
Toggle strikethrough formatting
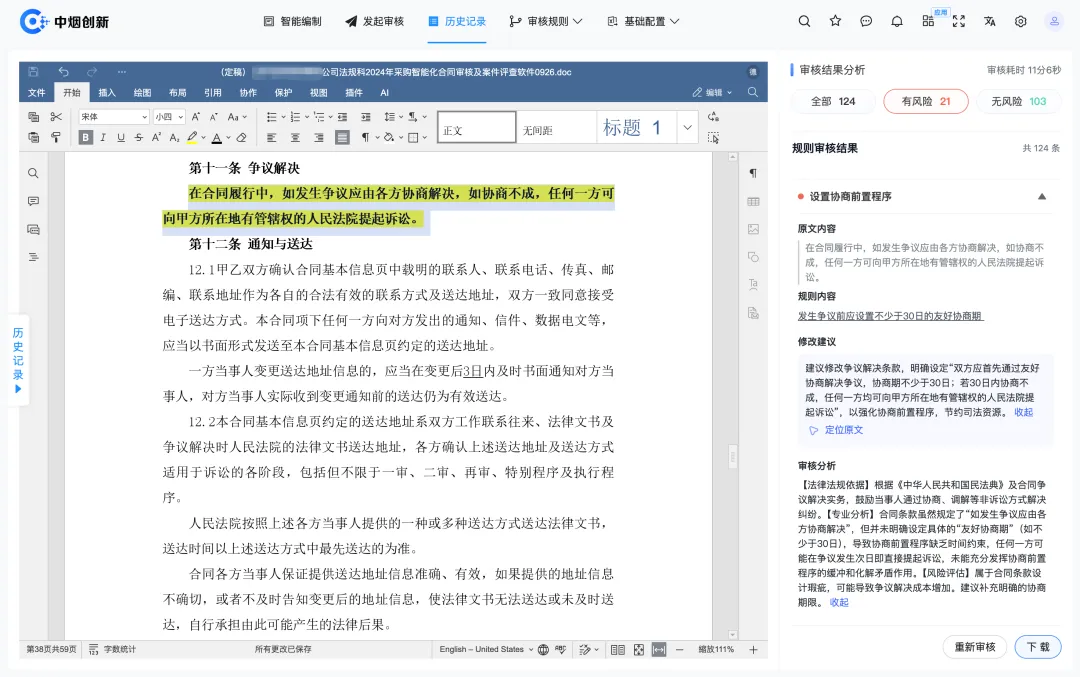click(139, 138)
